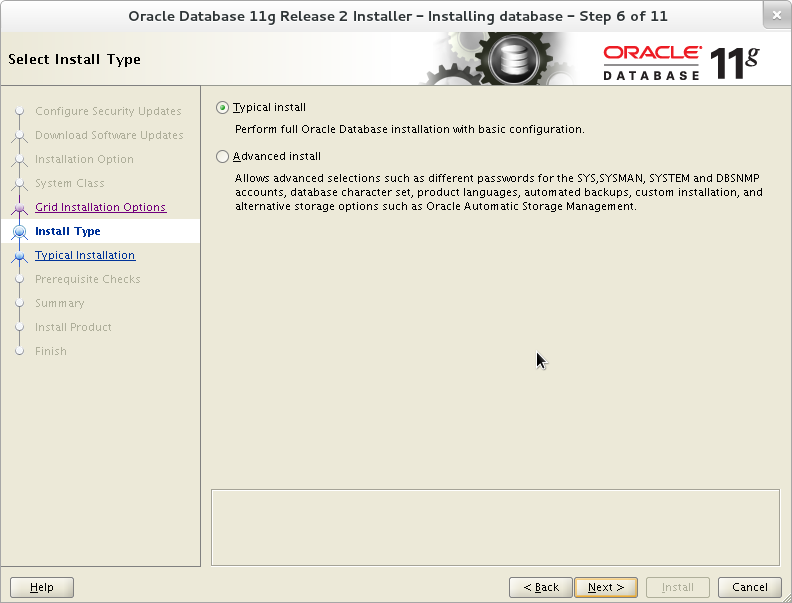Cancel the Oracle installer

tap(750, 587)
